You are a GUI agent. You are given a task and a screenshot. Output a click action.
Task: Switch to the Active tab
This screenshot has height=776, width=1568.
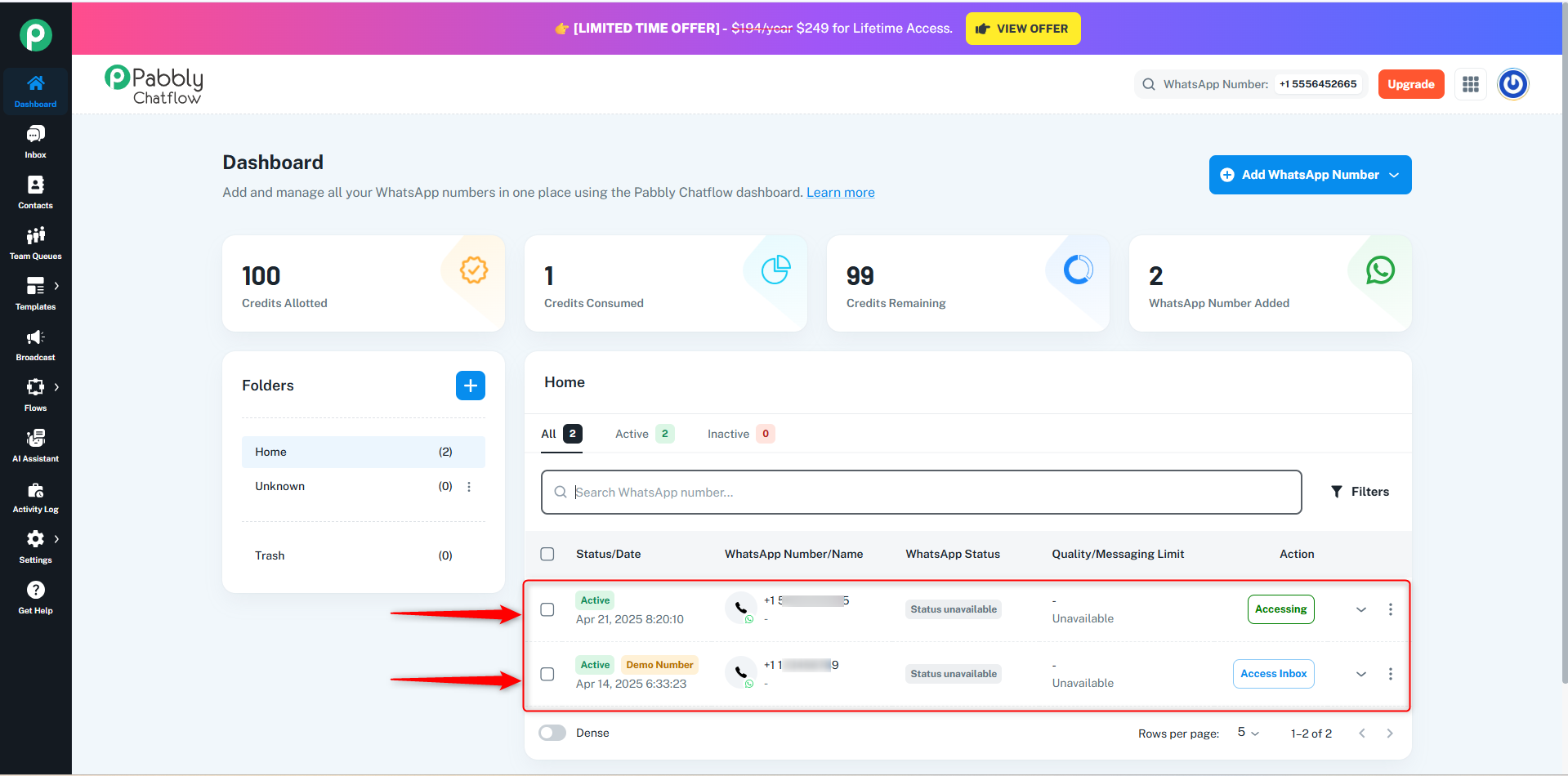644,434
